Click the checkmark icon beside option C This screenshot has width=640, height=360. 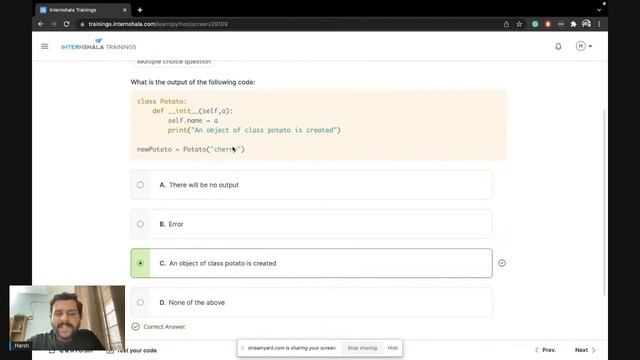(502, 263)
